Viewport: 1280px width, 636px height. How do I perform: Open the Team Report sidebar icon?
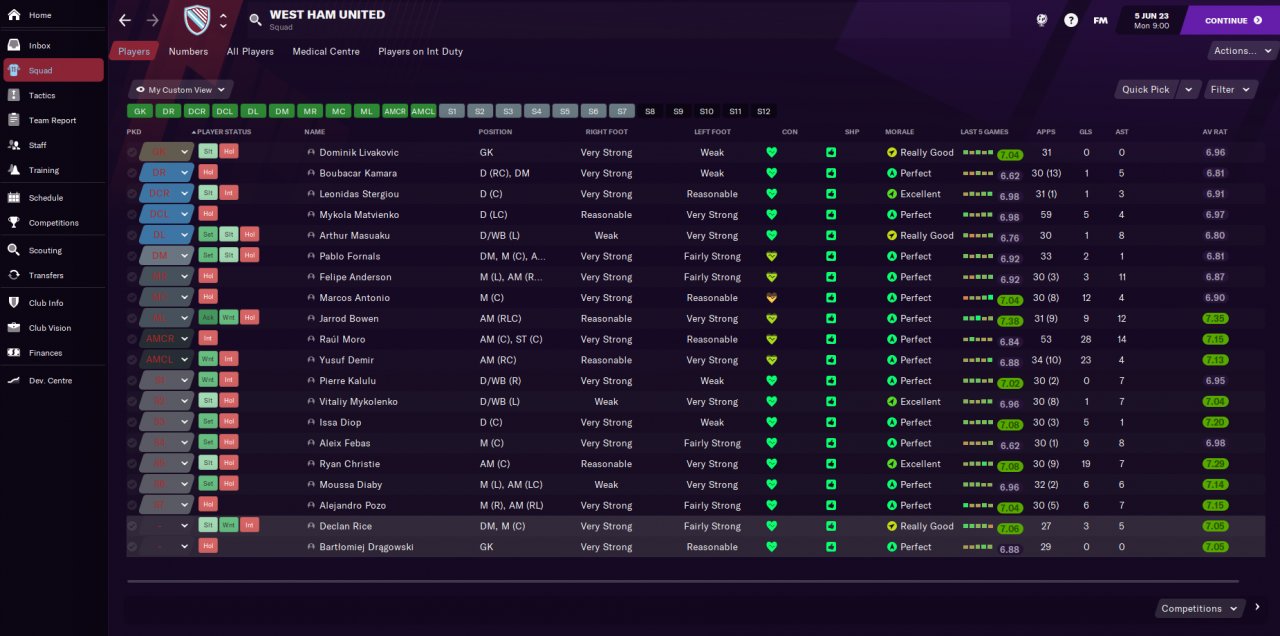[14, 121]
